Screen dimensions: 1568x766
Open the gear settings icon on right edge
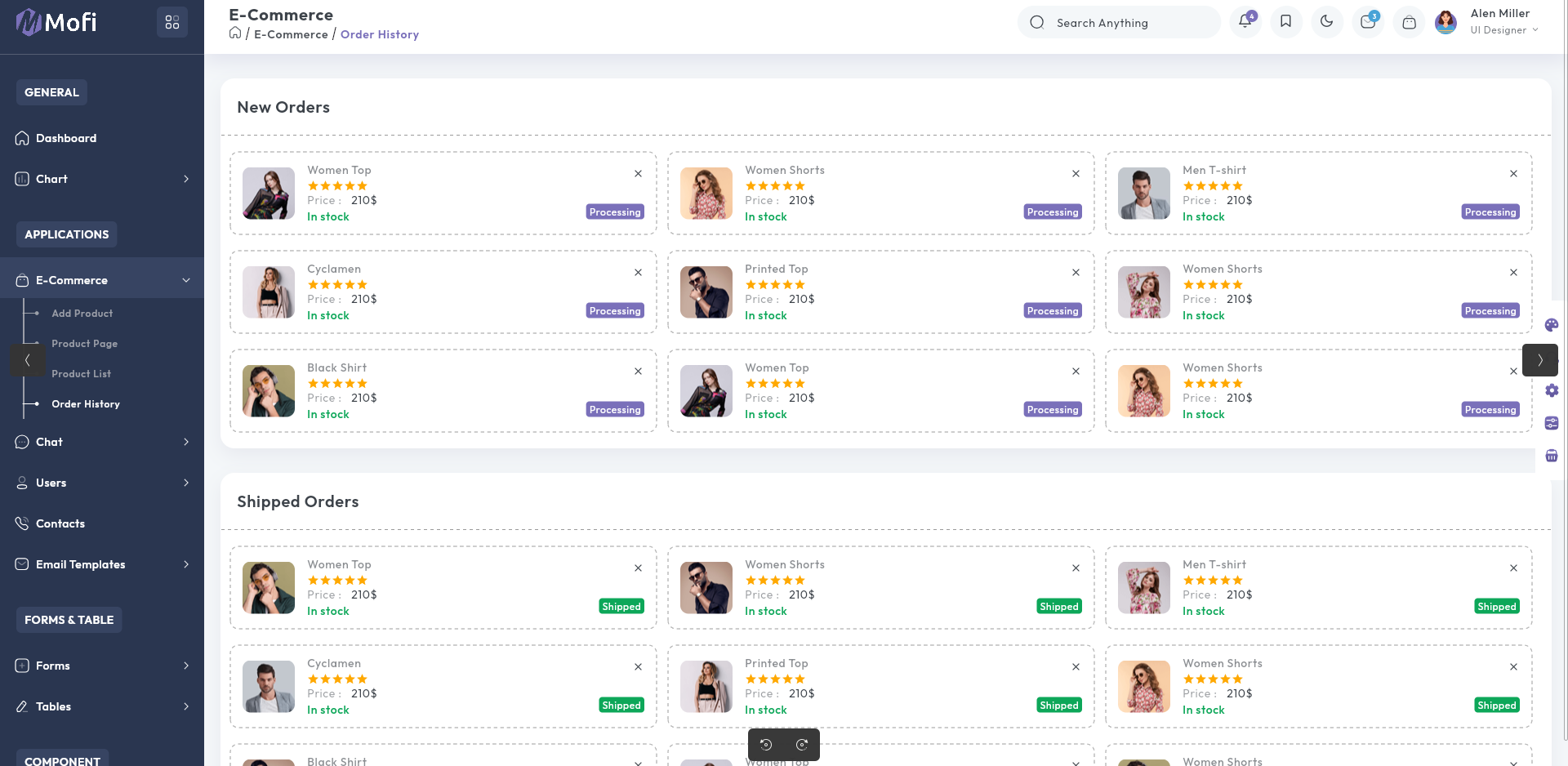1552,390
